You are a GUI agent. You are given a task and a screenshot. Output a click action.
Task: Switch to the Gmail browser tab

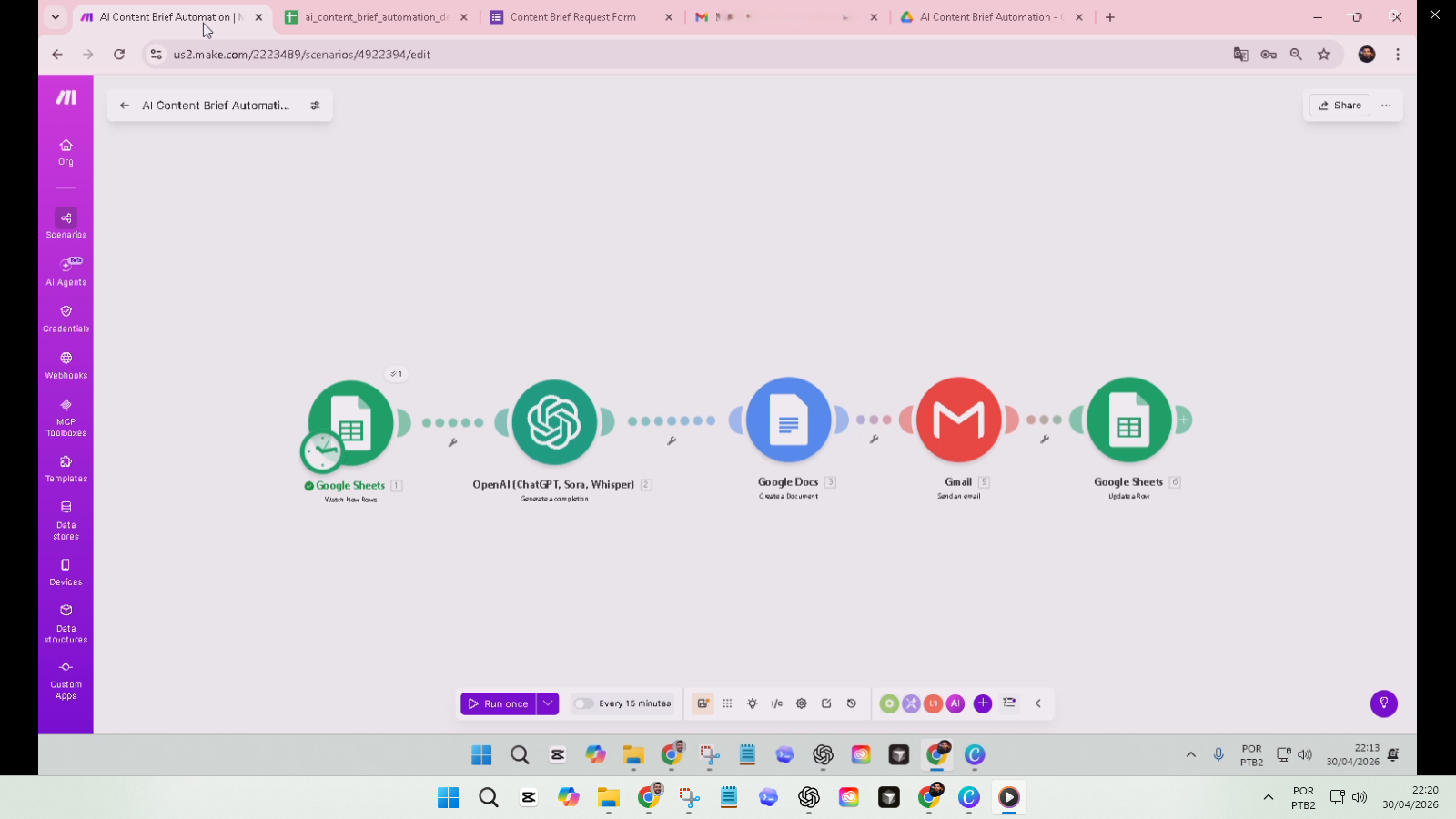787,17
